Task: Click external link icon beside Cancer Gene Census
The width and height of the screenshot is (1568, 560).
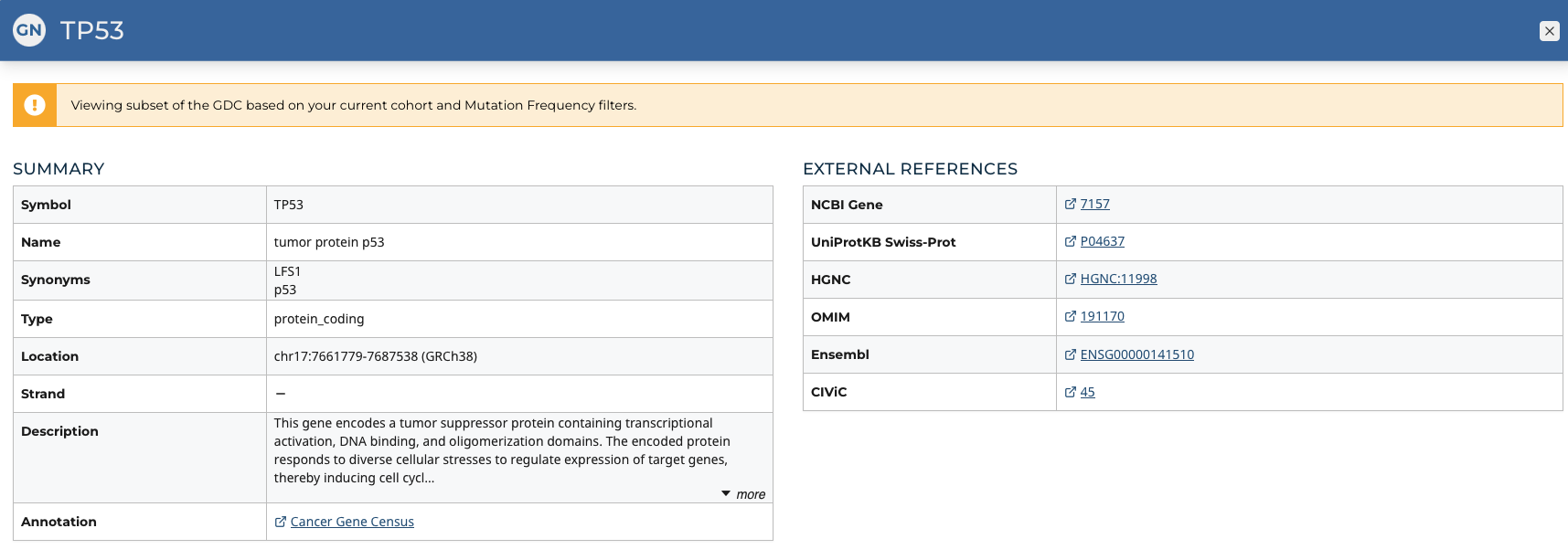Action: point(281,522)
